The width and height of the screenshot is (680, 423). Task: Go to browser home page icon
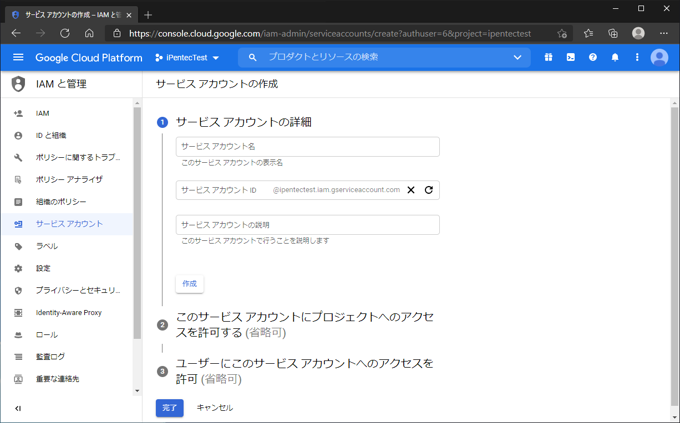pyautogui.click(x=89, y=33)
